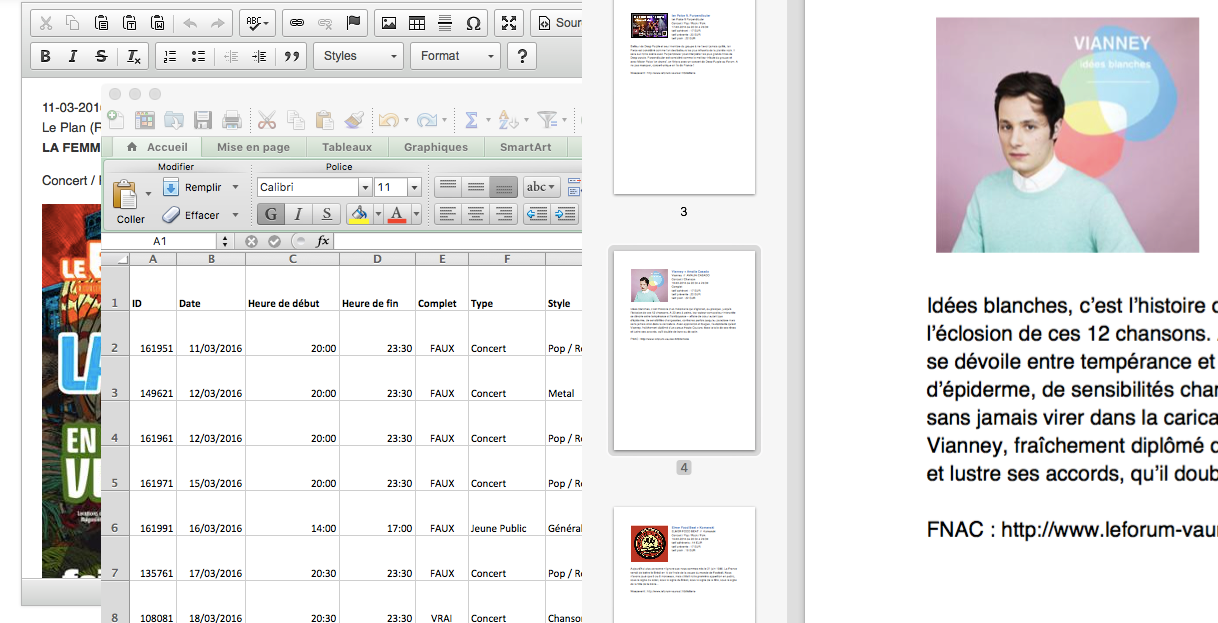
Task: Open the Tableaux ribbon tab
Action: pos(347,147)
